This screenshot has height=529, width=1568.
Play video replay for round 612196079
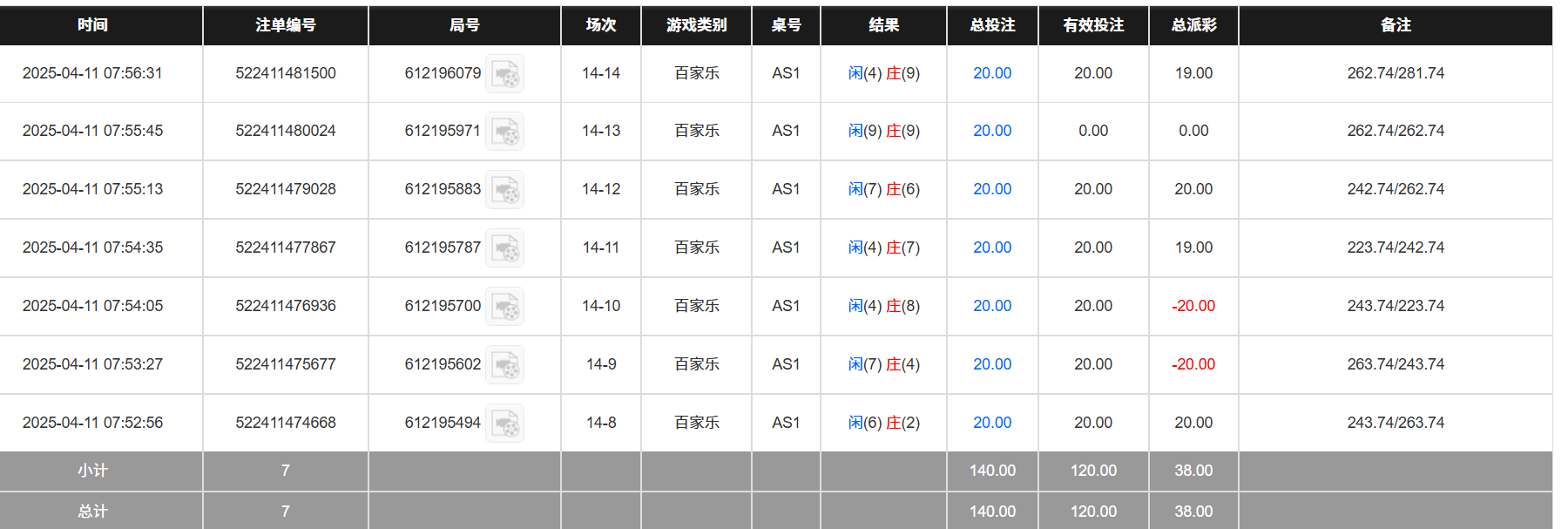click(505, 73)
